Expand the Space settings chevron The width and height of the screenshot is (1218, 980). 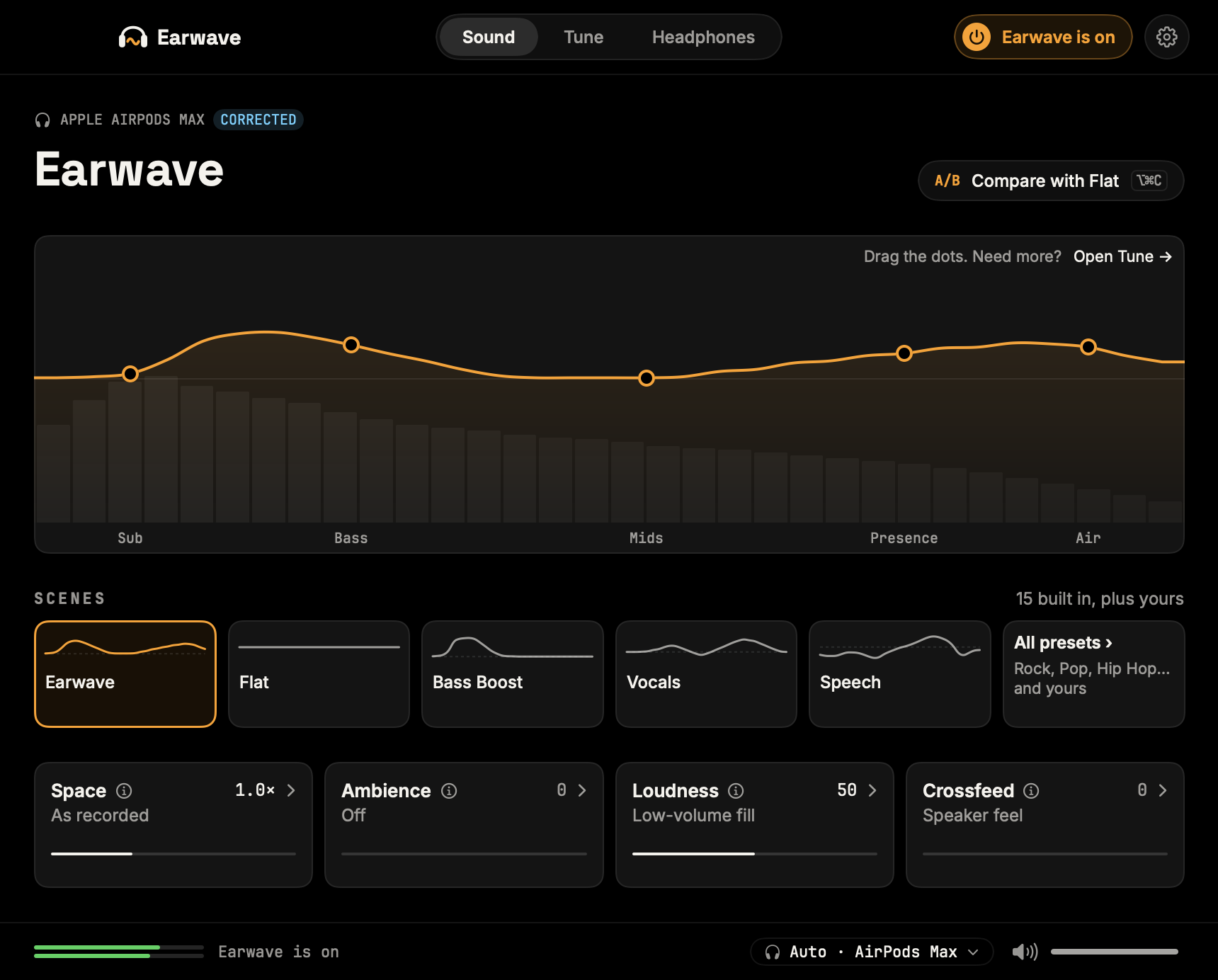[x=291, y=790]
